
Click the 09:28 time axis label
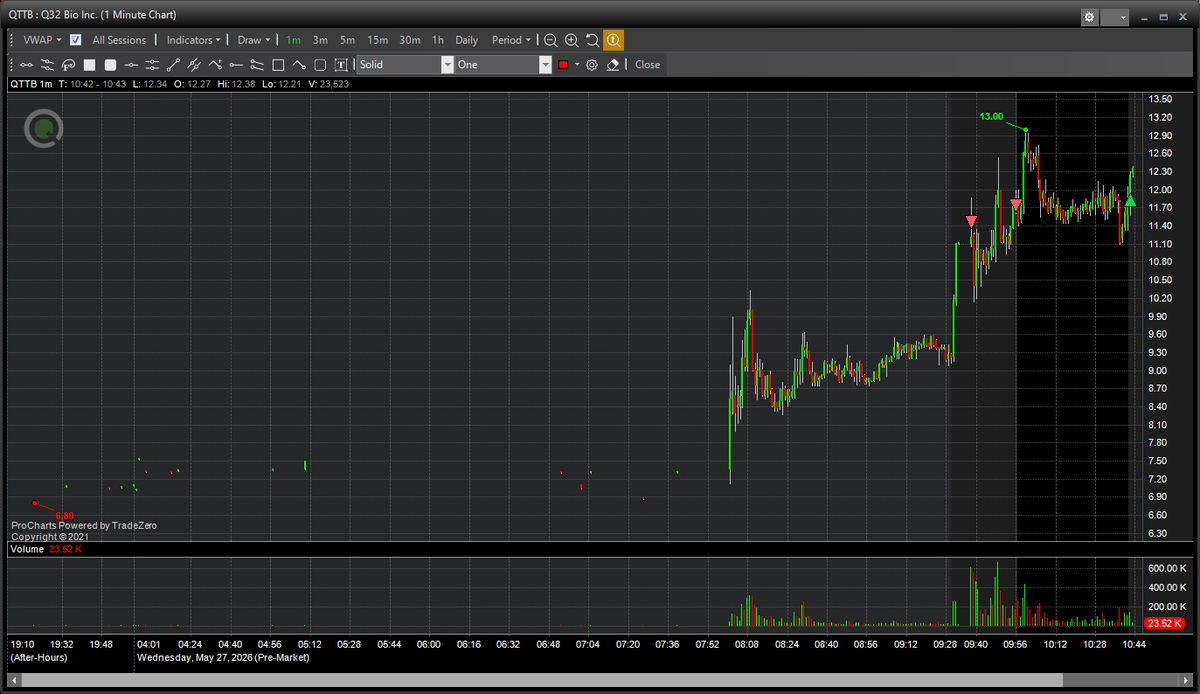(x=945, y=644)
